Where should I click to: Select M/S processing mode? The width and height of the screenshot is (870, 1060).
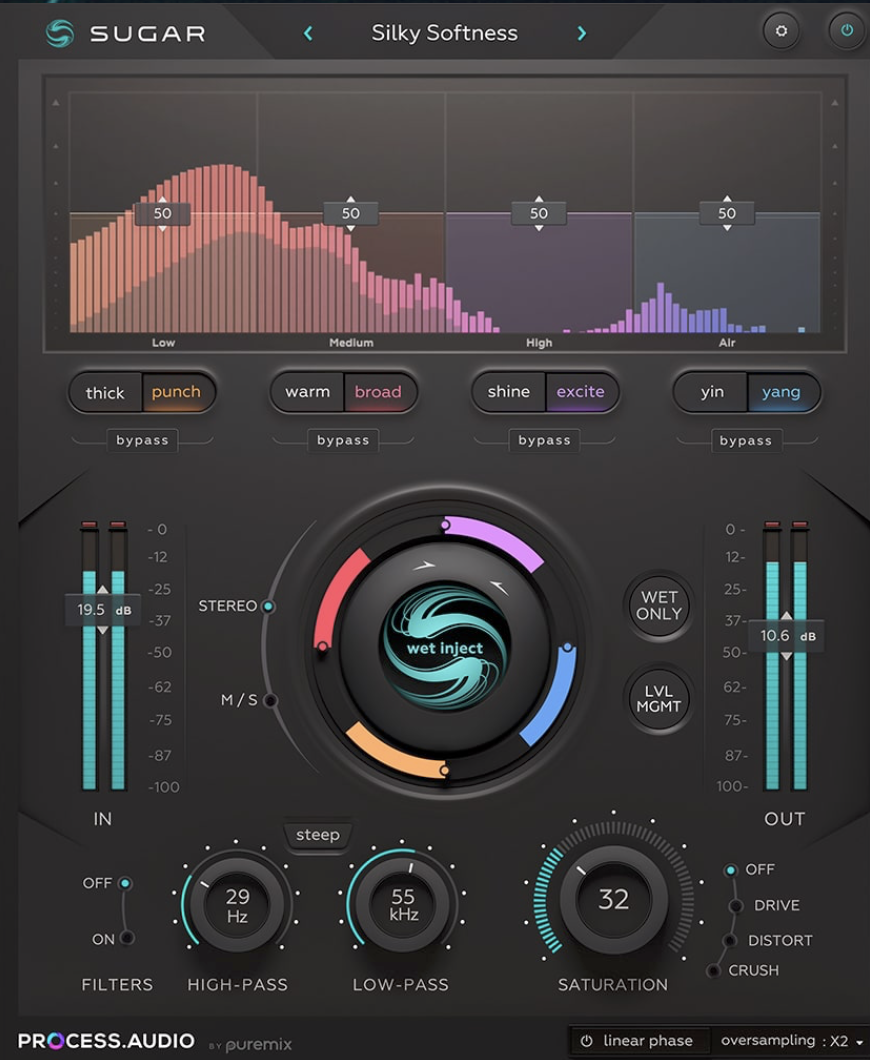tap(270, 700)
